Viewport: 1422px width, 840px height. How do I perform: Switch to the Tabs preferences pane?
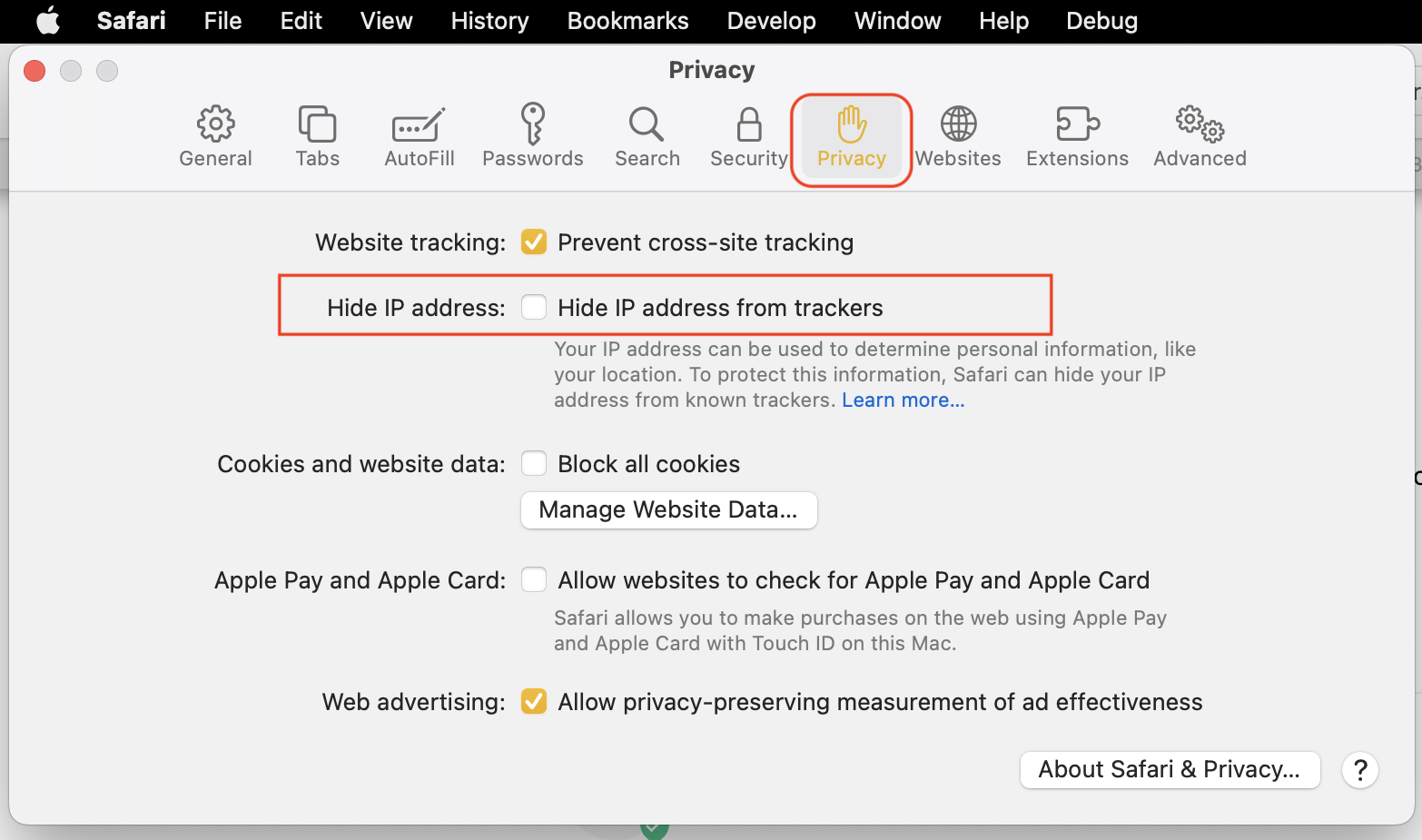click(317, 137)
